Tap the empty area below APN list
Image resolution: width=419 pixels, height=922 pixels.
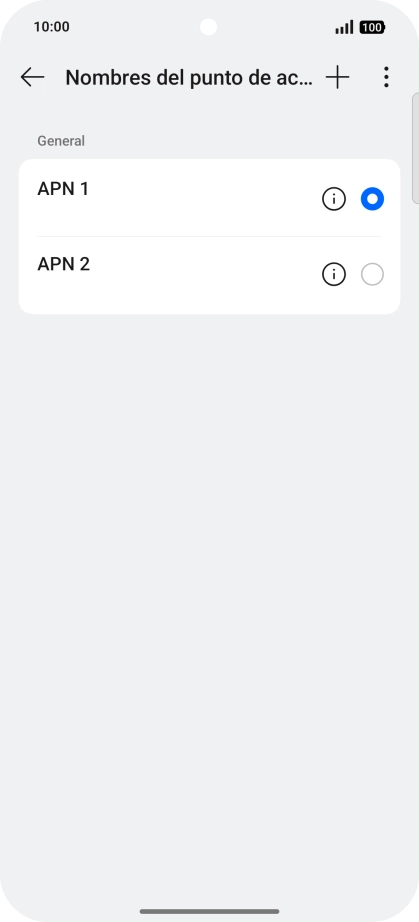click(209, 588)
